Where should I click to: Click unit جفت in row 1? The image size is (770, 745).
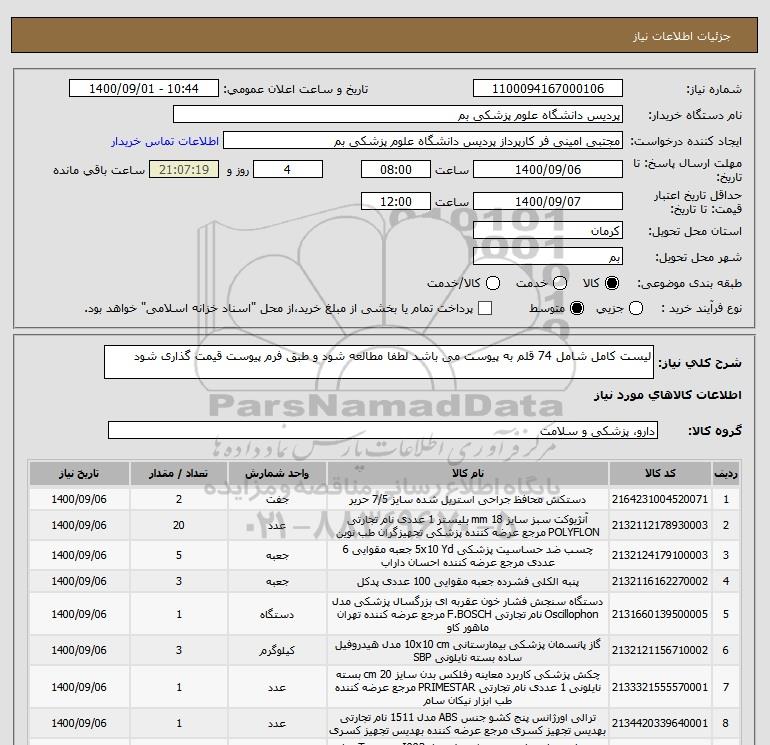[x=277, y=499]
